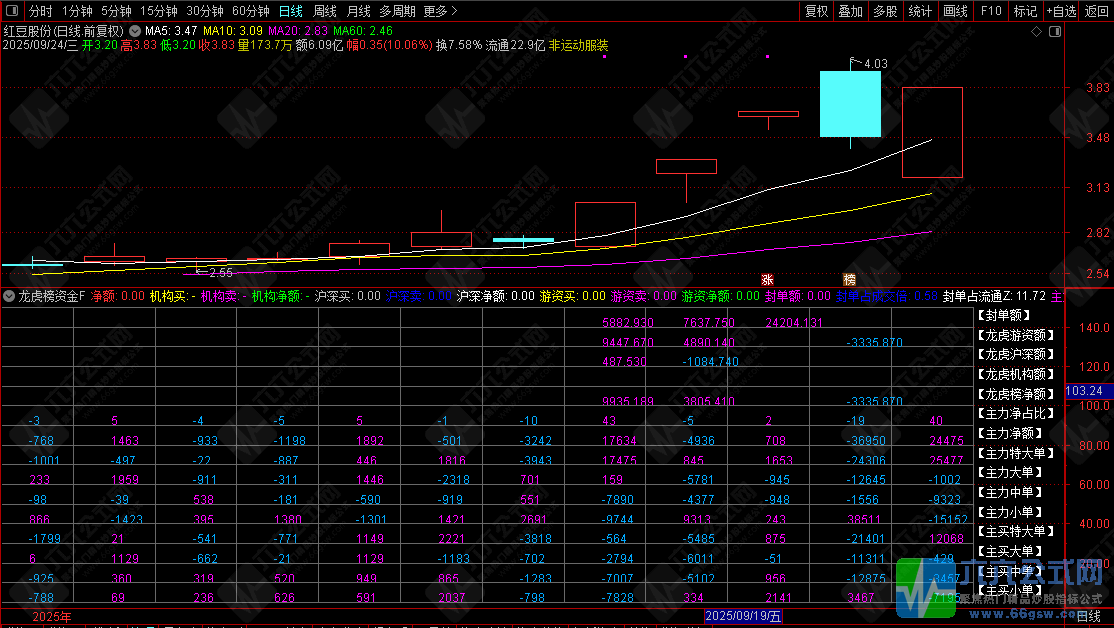Click the 9935.189 value in the 龙虎榜净额 row
The image size is (1114, 628).
pyautogui.click(x=628, y=401)
